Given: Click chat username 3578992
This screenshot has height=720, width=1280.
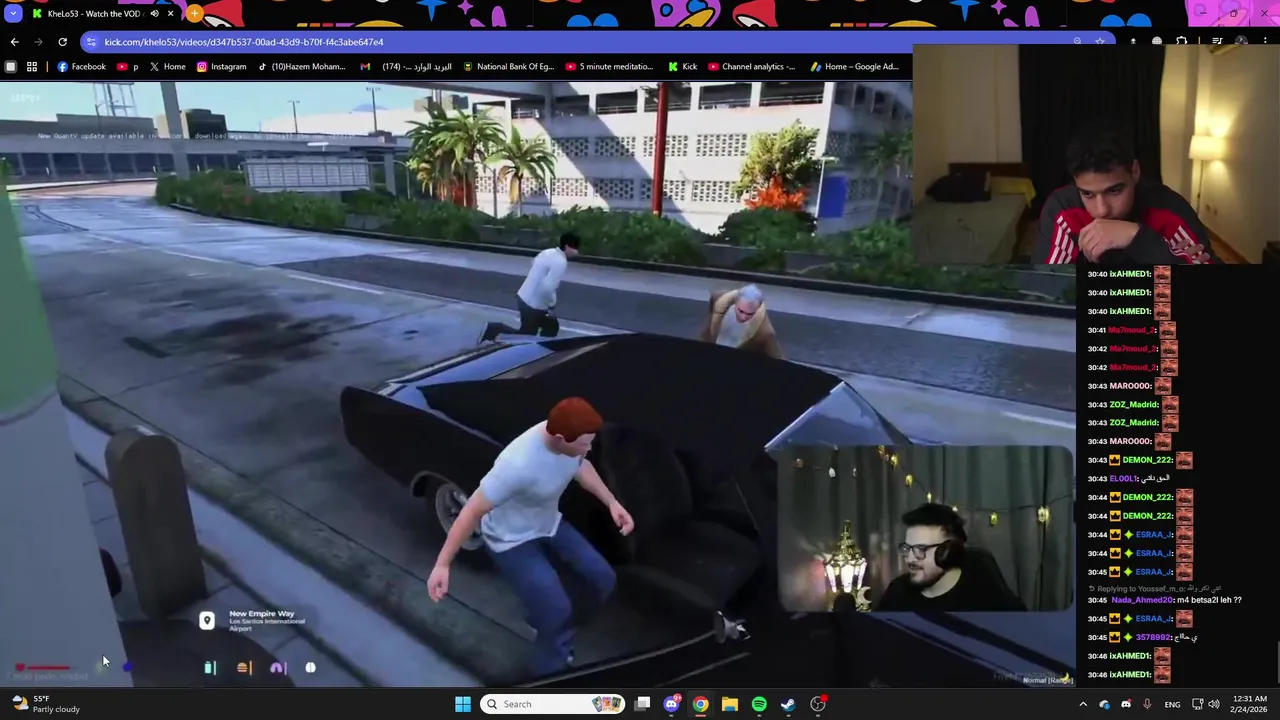Looking at the screenshot, I should (x=1153, y=637).
